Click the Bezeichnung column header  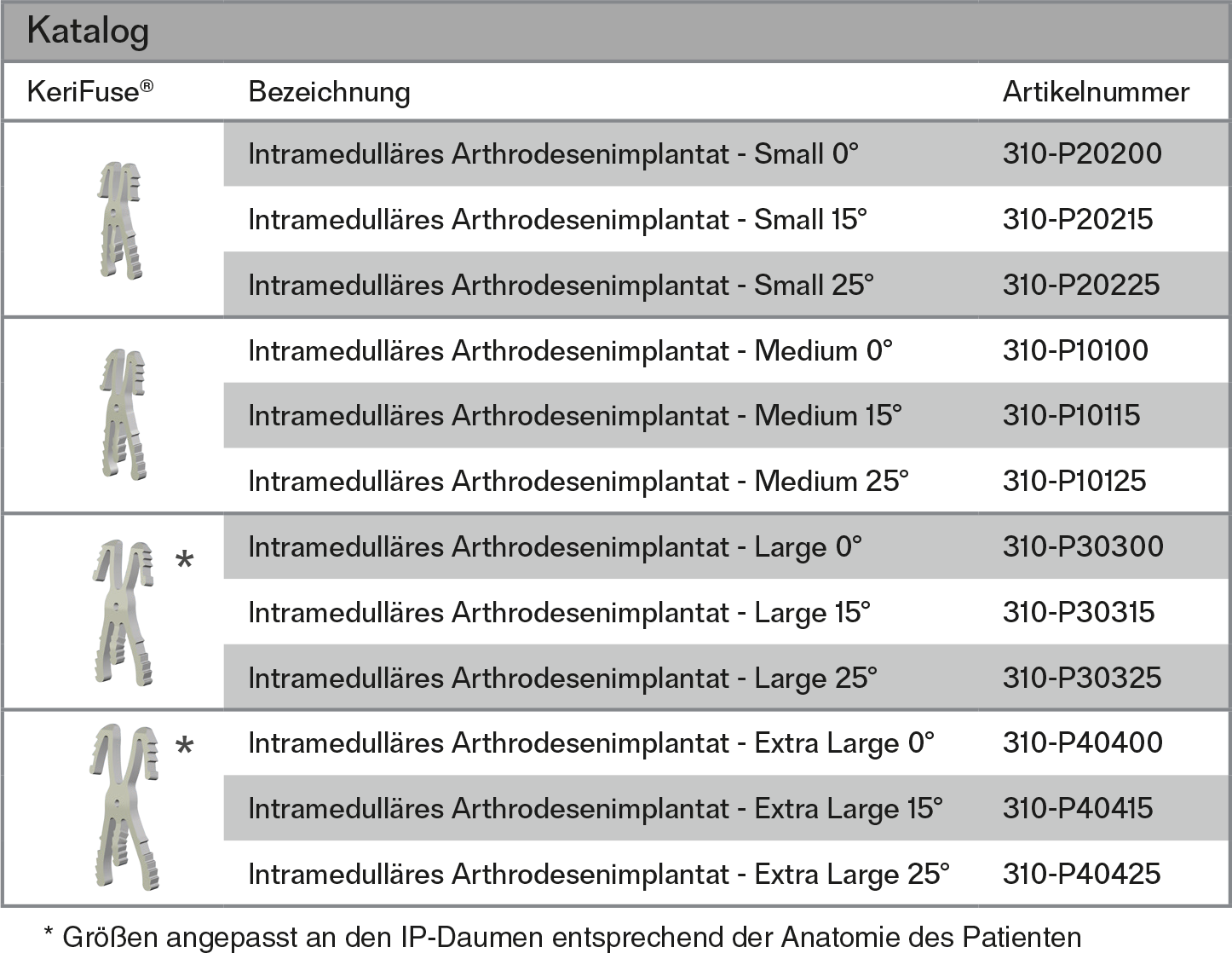tap(329, 92)
